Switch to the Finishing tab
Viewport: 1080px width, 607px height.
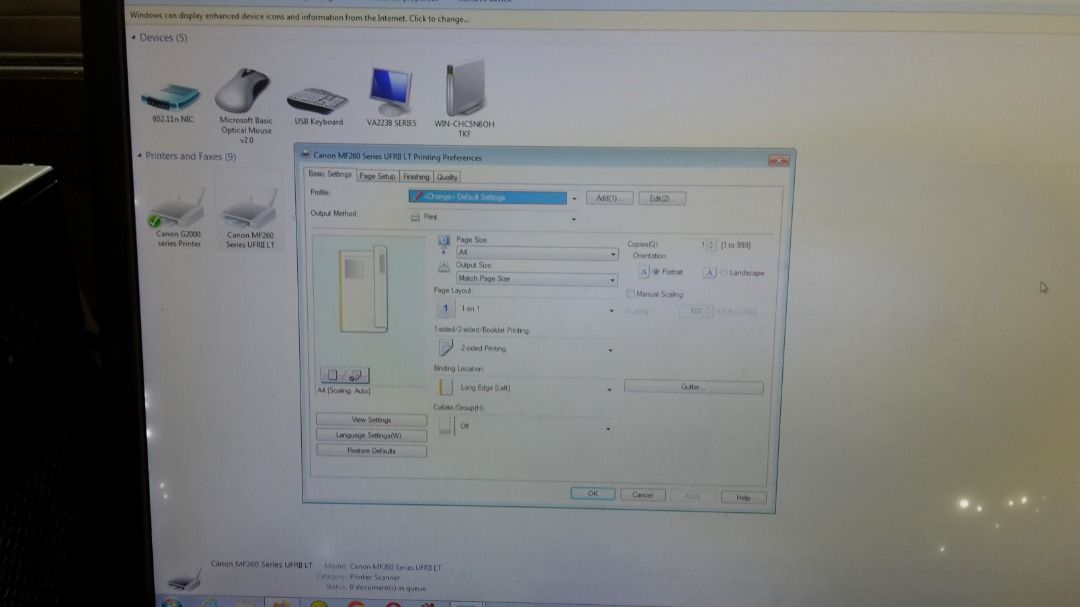416,177
